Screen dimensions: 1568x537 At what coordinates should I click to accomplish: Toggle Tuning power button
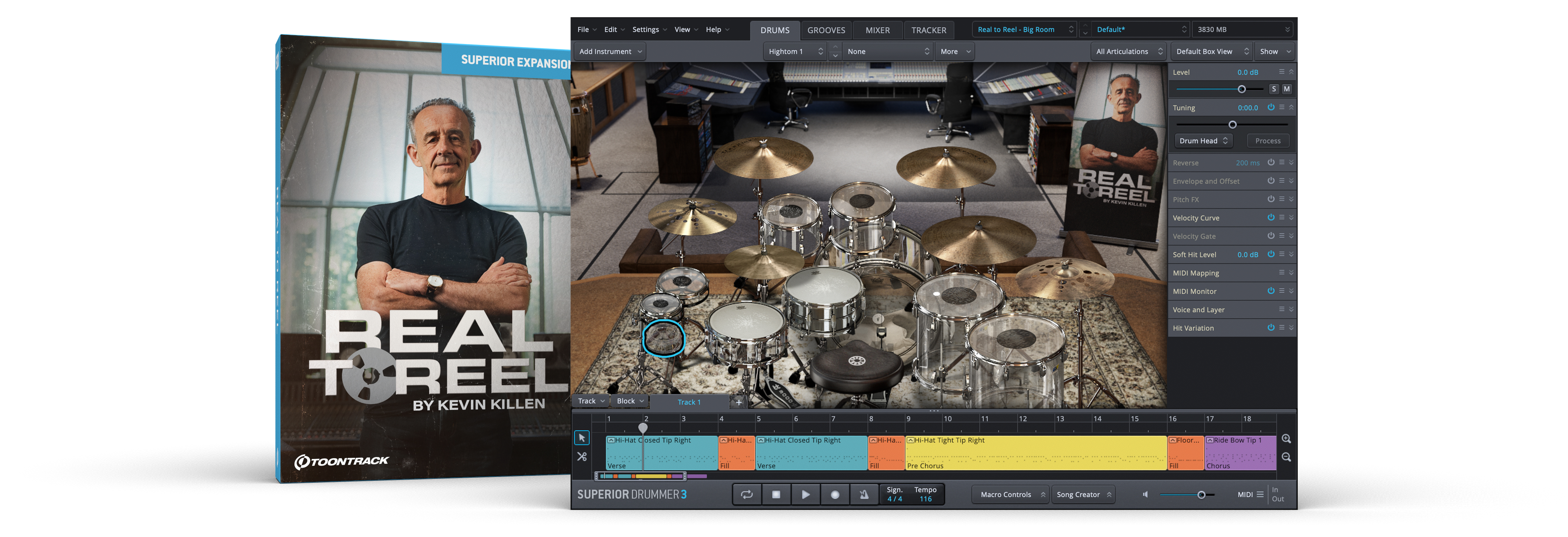1271,107
